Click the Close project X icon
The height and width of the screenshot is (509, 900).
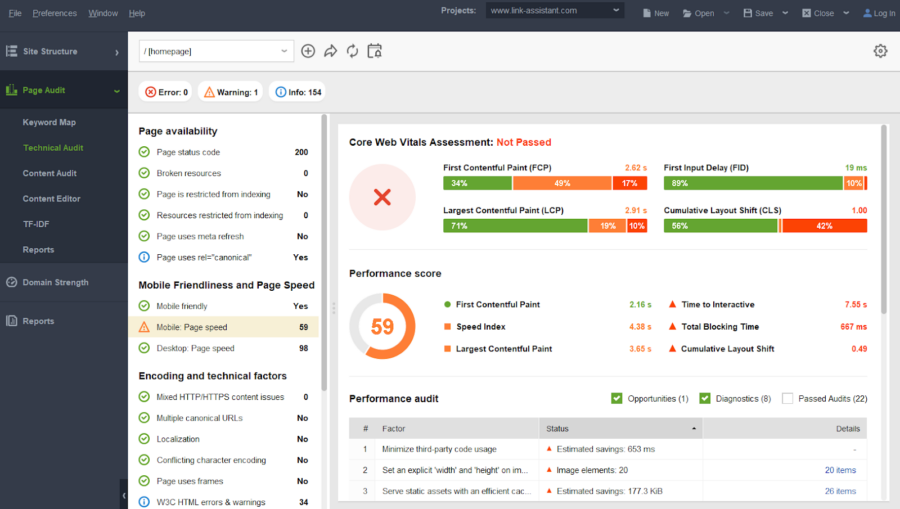(806, 13)
